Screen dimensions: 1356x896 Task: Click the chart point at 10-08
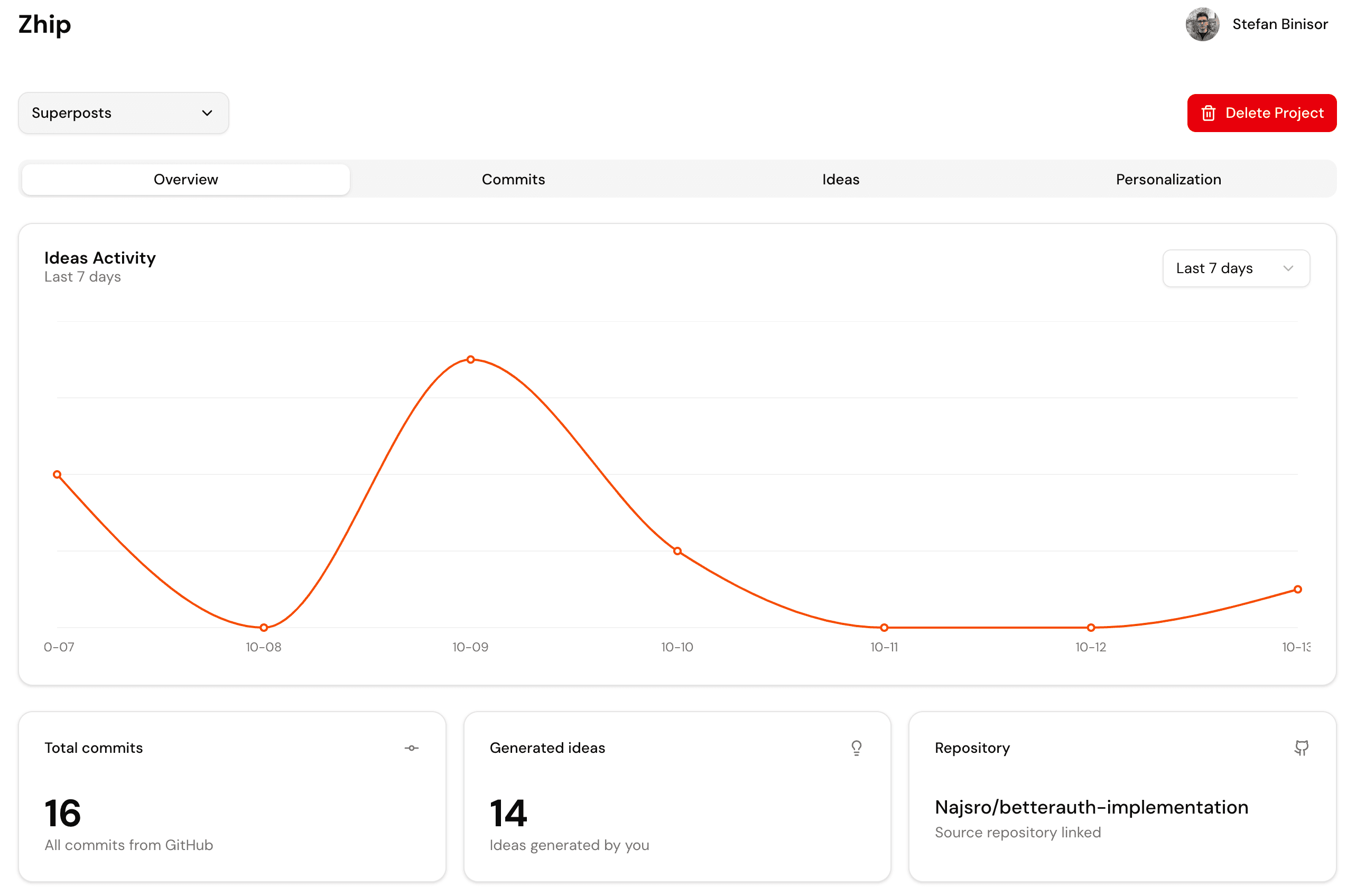pos(263,628)
